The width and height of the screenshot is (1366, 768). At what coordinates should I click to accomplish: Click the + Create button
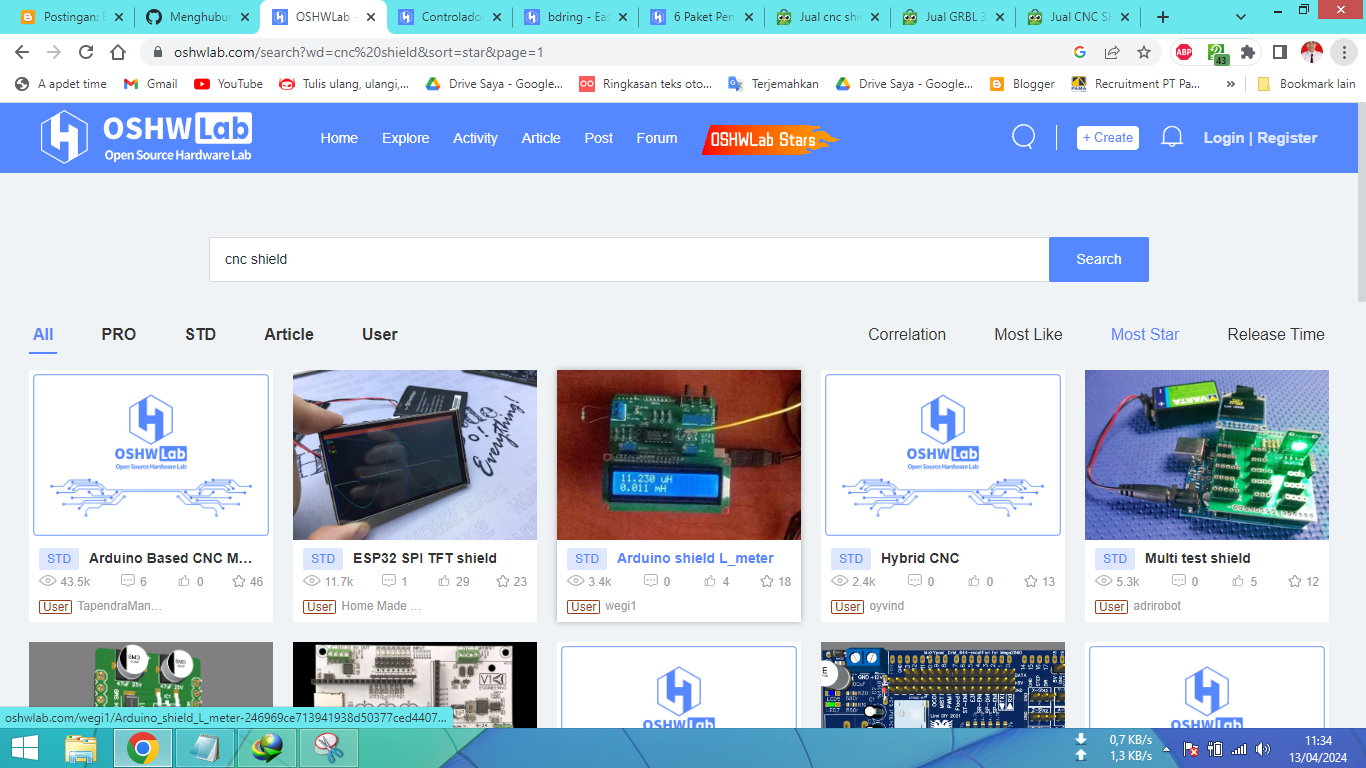[x=1107, y=137]
